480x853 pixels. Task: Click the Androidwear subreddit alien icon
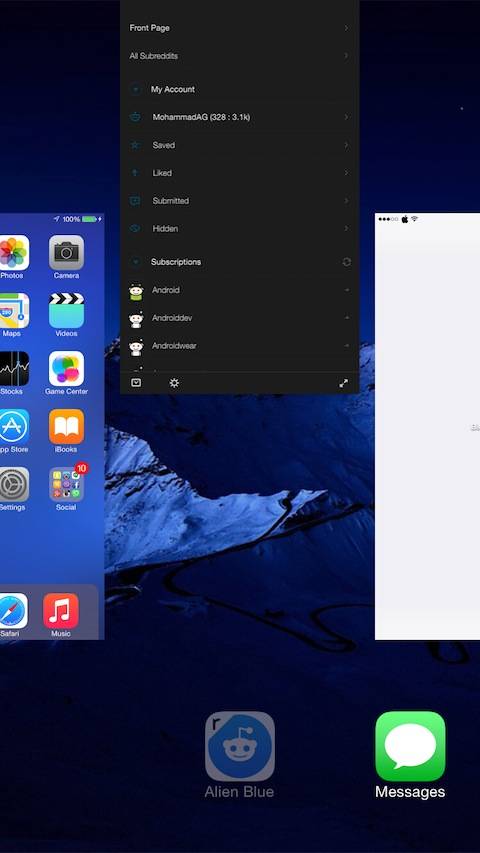(x=136, y=347)
